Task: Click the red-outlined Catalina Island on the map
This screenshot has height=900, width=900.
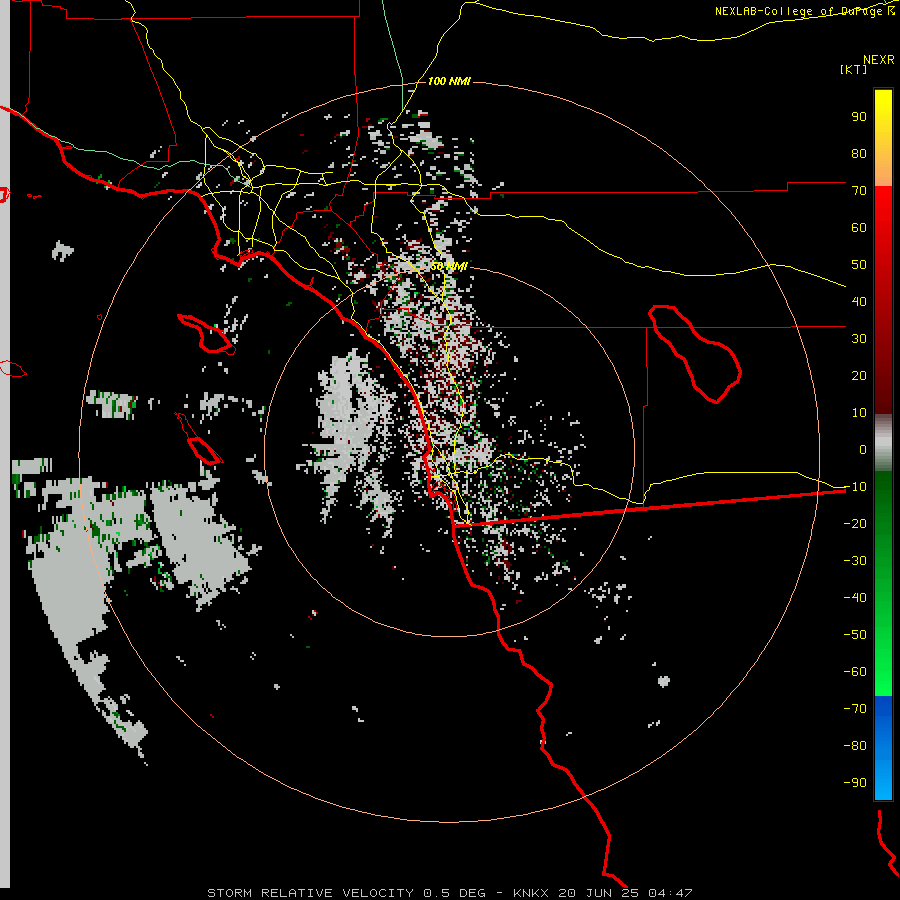Action: click(207, 333)
